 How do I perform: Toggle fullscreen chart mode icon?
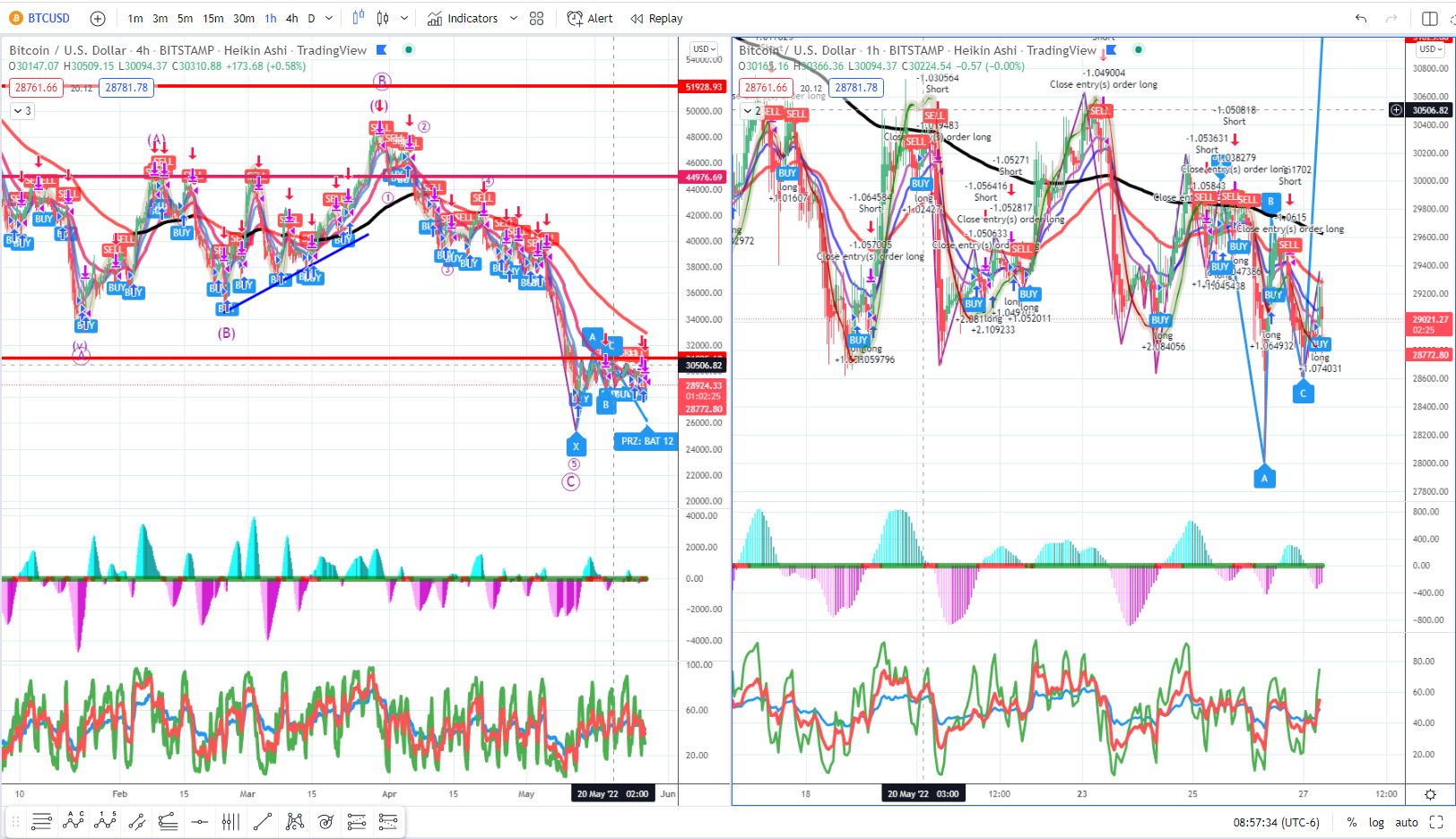pyautogui.click(x=1435, y=822)
